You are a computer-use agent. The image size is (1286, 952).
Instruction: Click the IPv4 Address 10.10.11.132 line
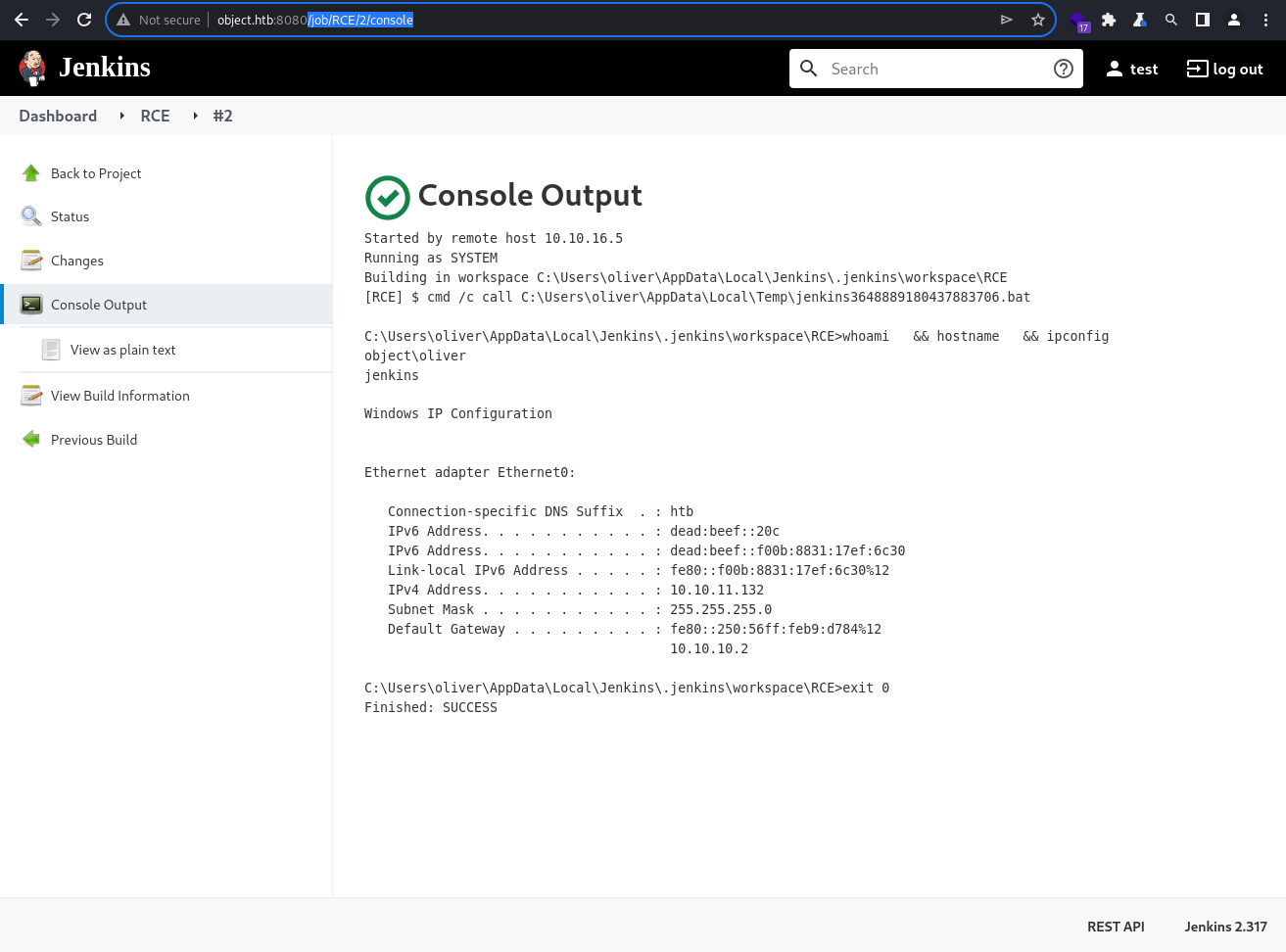tap(576, 590)
